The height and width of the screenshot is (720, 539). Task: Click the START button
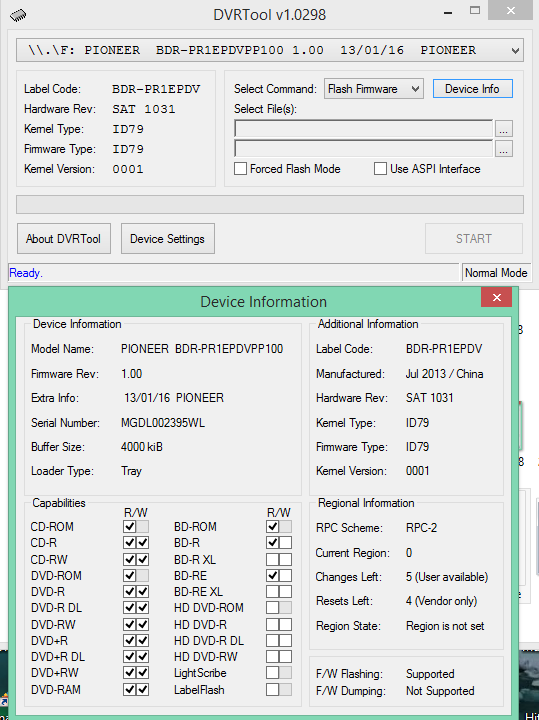(x=474, y=239)
